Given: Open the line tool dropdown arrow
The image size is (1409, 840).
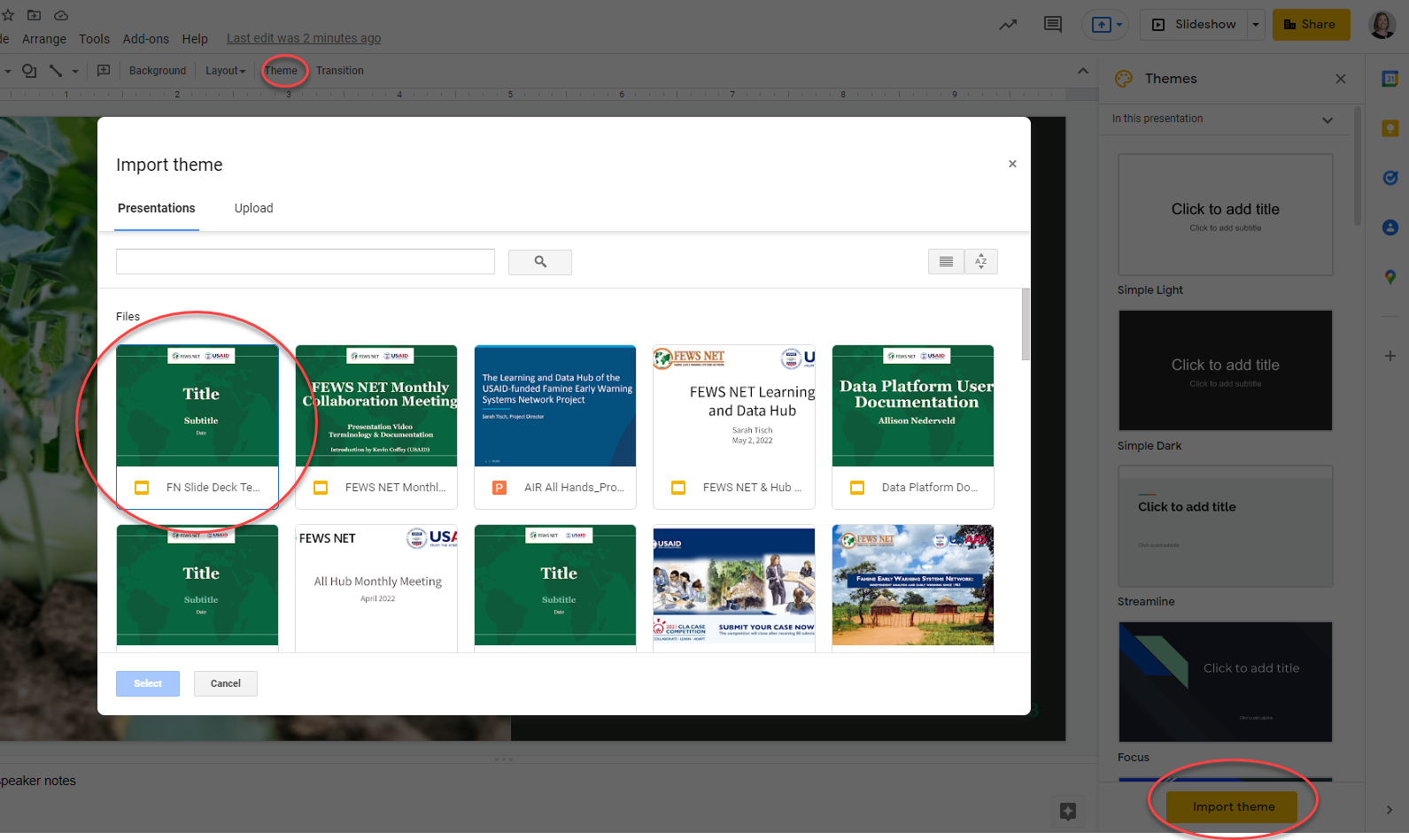Looking at the screenshot, I should point(74,71).
